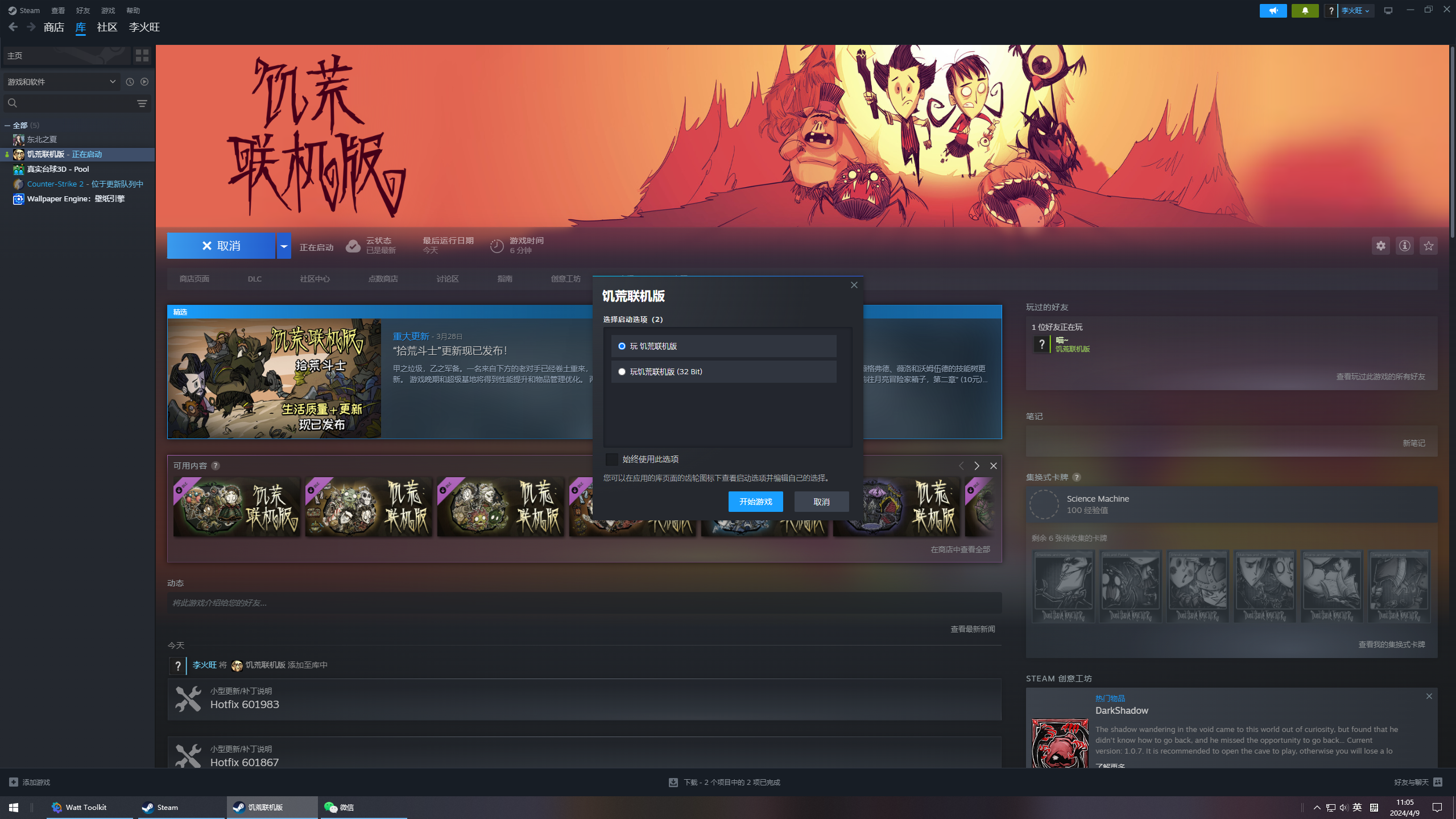
Task: Show previous available content items
Action: 961,466
